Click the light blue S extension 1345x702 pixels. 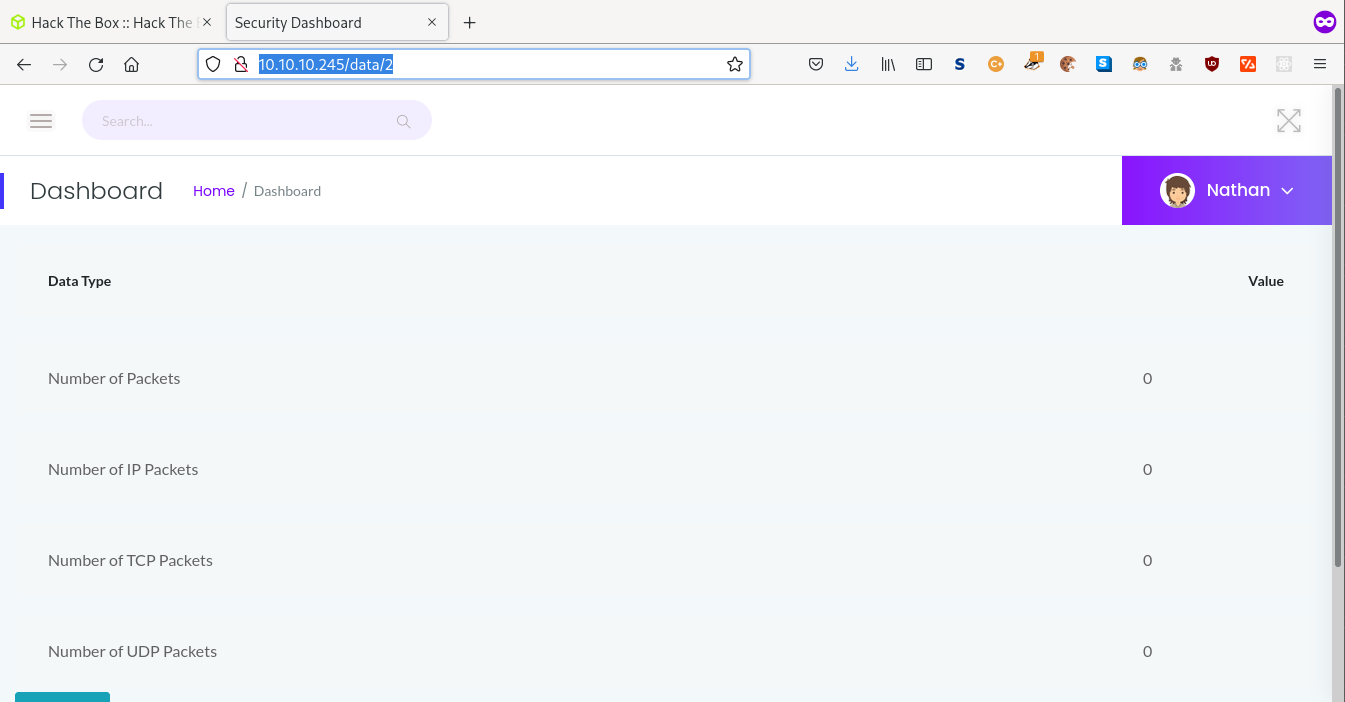pyautogui.click(x=1104, y=64)
